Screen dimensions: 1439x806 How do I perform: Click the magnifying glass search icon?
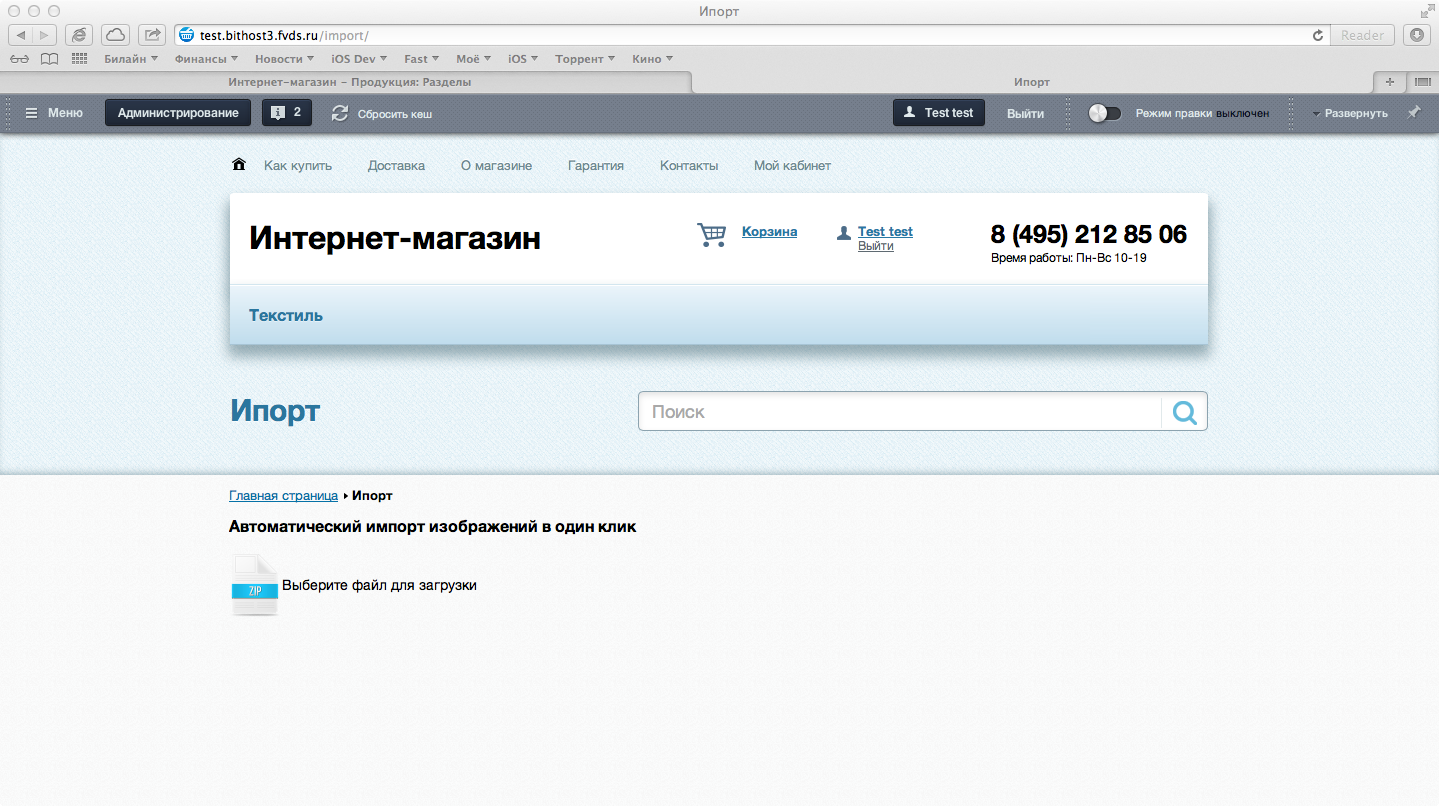1184,411
